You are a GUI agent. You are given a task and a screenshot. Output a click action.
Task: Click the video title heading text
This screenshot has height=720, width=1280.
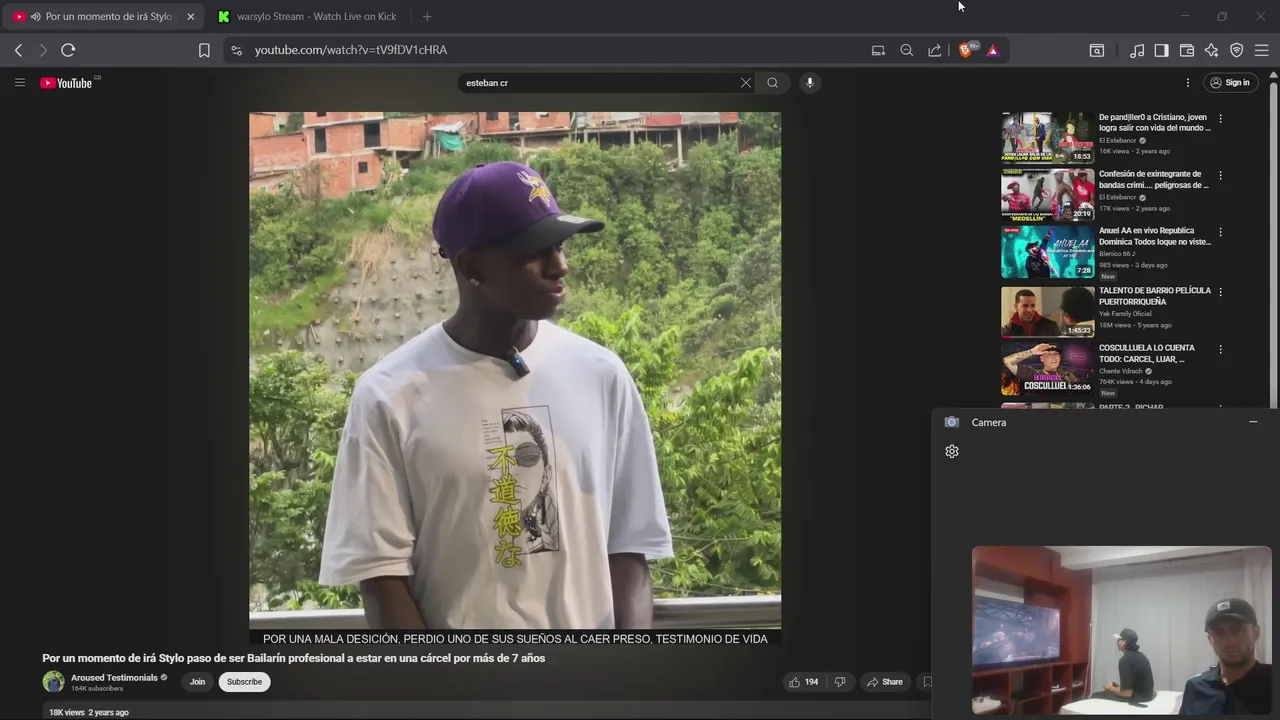tap(294, 658)
